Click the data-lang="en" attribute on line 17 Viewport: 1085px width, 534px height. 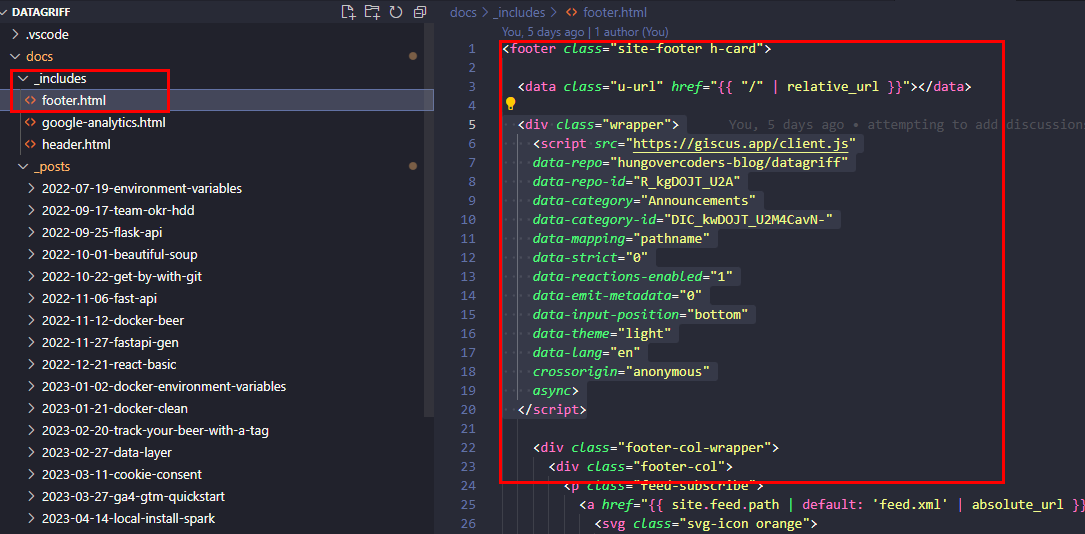tap(587, 353)
